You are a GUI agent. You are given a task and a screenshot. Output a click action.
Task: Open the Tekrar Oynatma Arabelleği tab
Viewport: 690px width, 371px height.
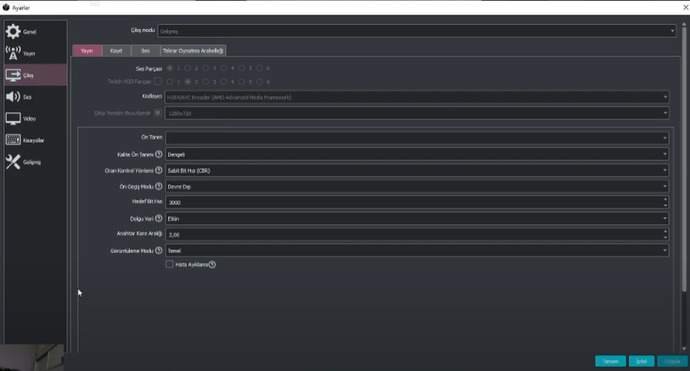[x=193, y=51]
